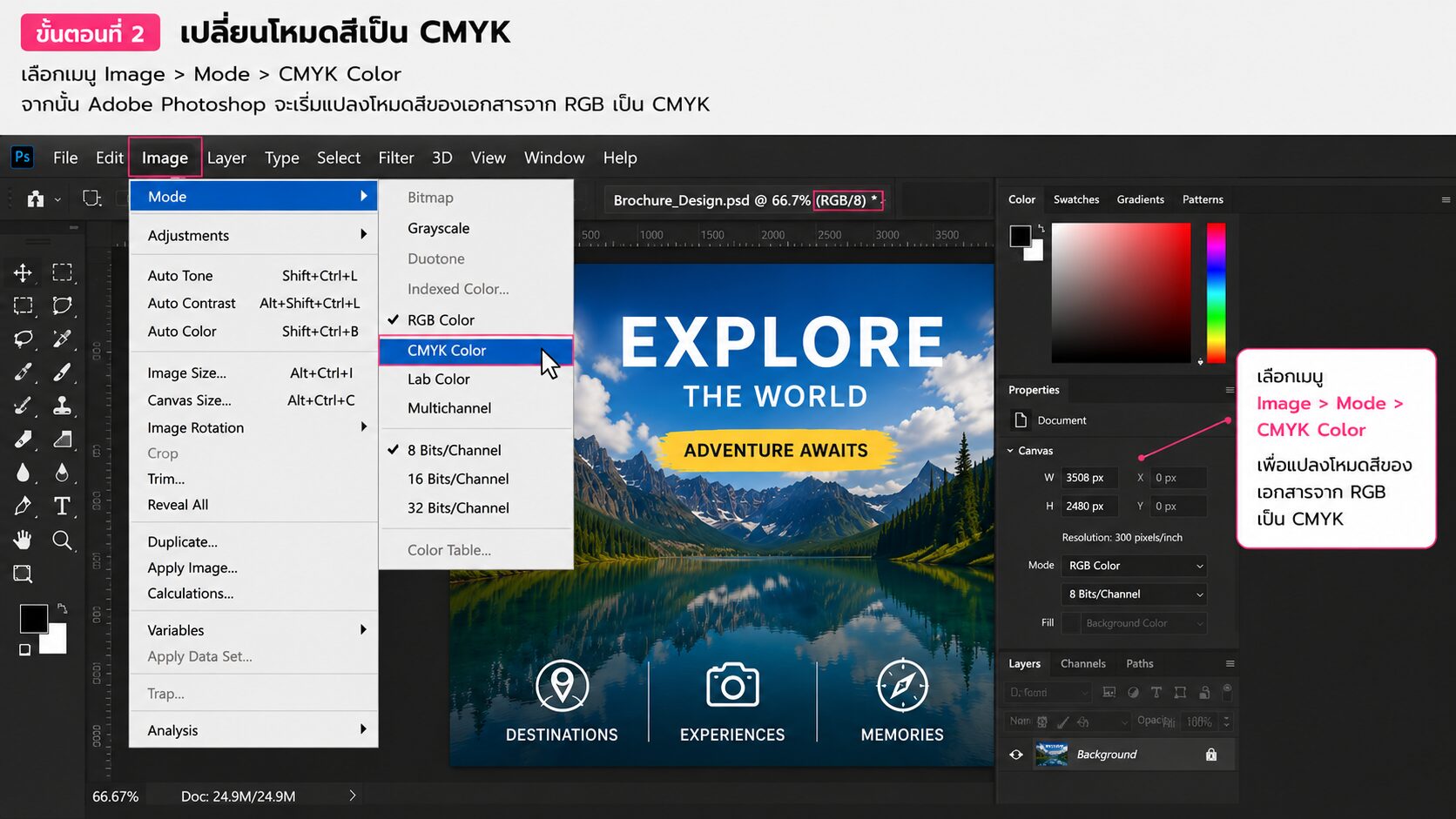Open the RGB Color Mode dropdown
1456x819 pixels.
tap(1134, 566)
